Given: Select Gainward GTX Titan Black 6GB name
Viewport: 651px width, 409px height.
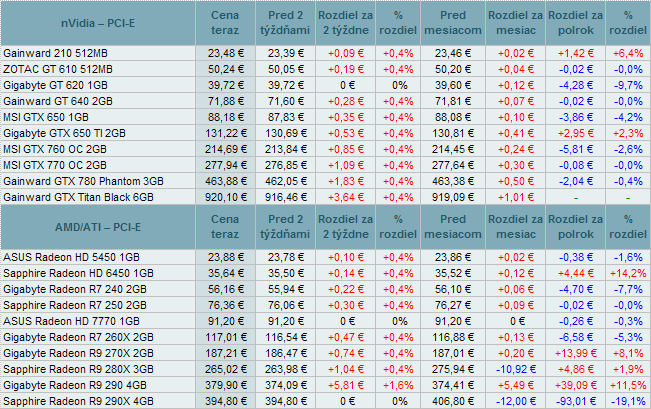Looking at the screenshot, I should 78,197.
